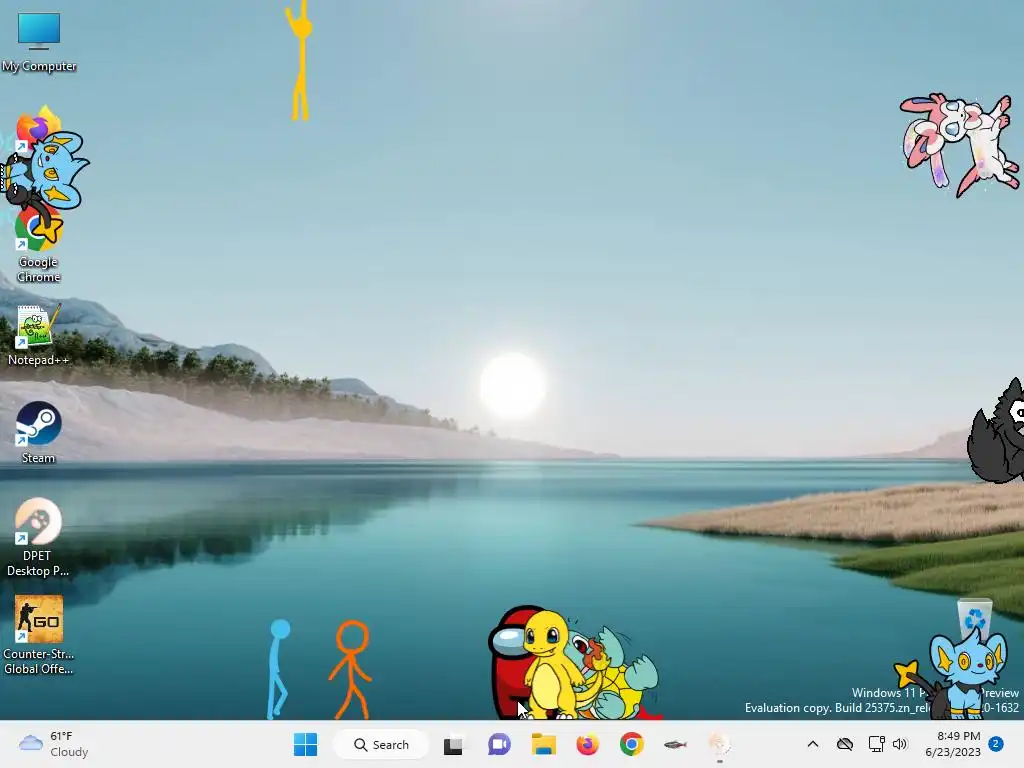1024x768 pixels.
Task: Open the fish icon app in the taskbar
Action: pos(675,744)
